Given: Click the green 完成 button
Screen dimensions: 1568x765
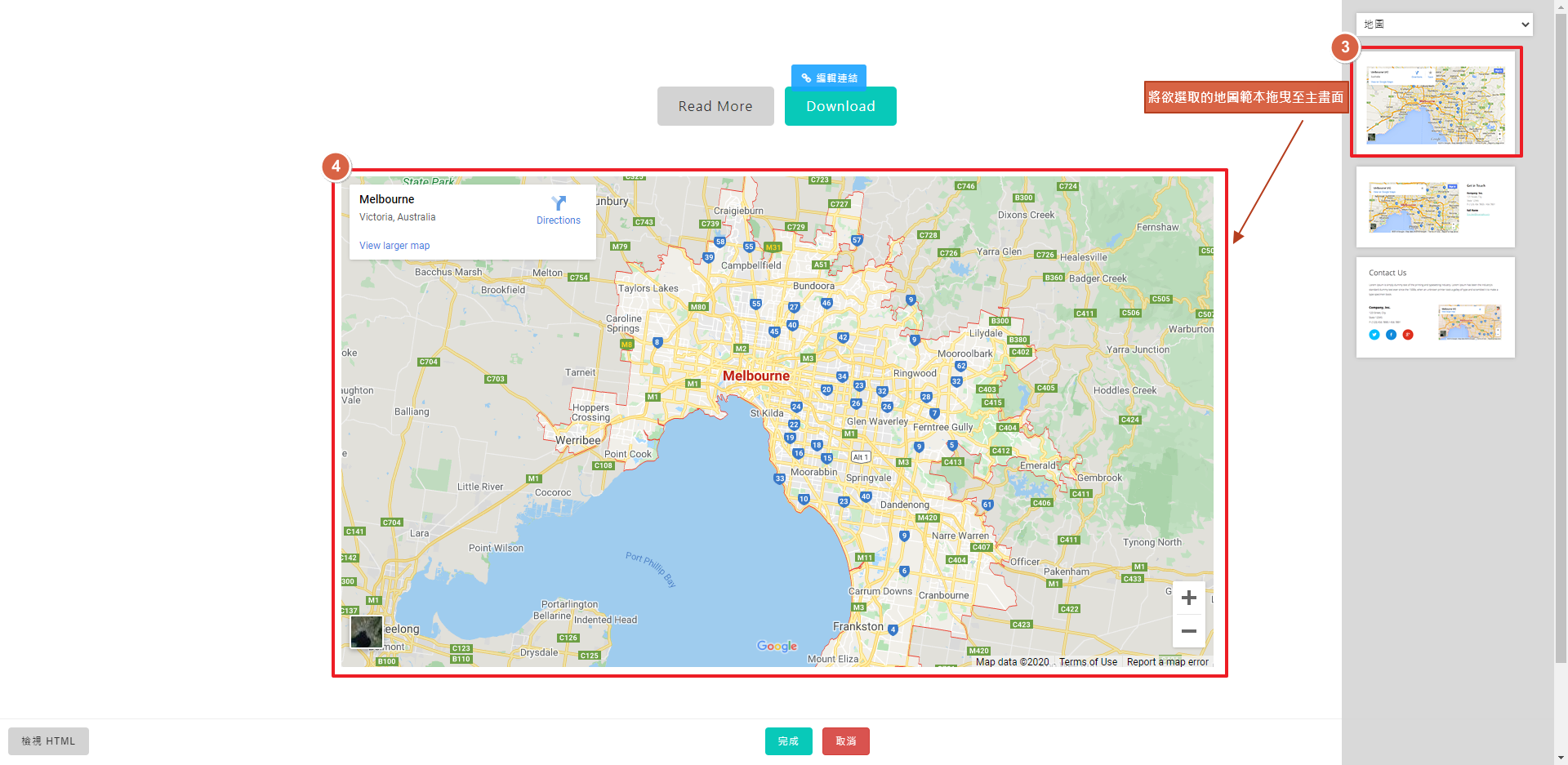Looking at the screenshot, I should tap(788, 741).
